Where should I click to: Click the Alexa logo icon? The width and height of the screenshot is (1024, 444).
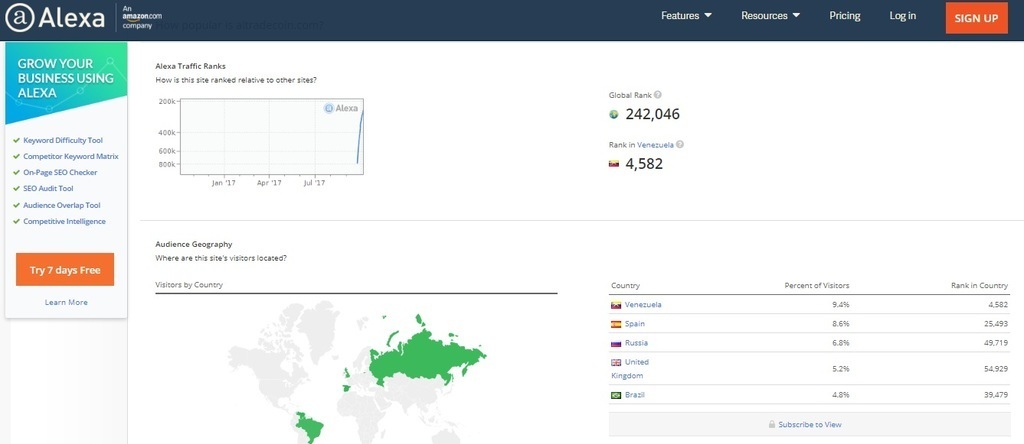[18, 18]
